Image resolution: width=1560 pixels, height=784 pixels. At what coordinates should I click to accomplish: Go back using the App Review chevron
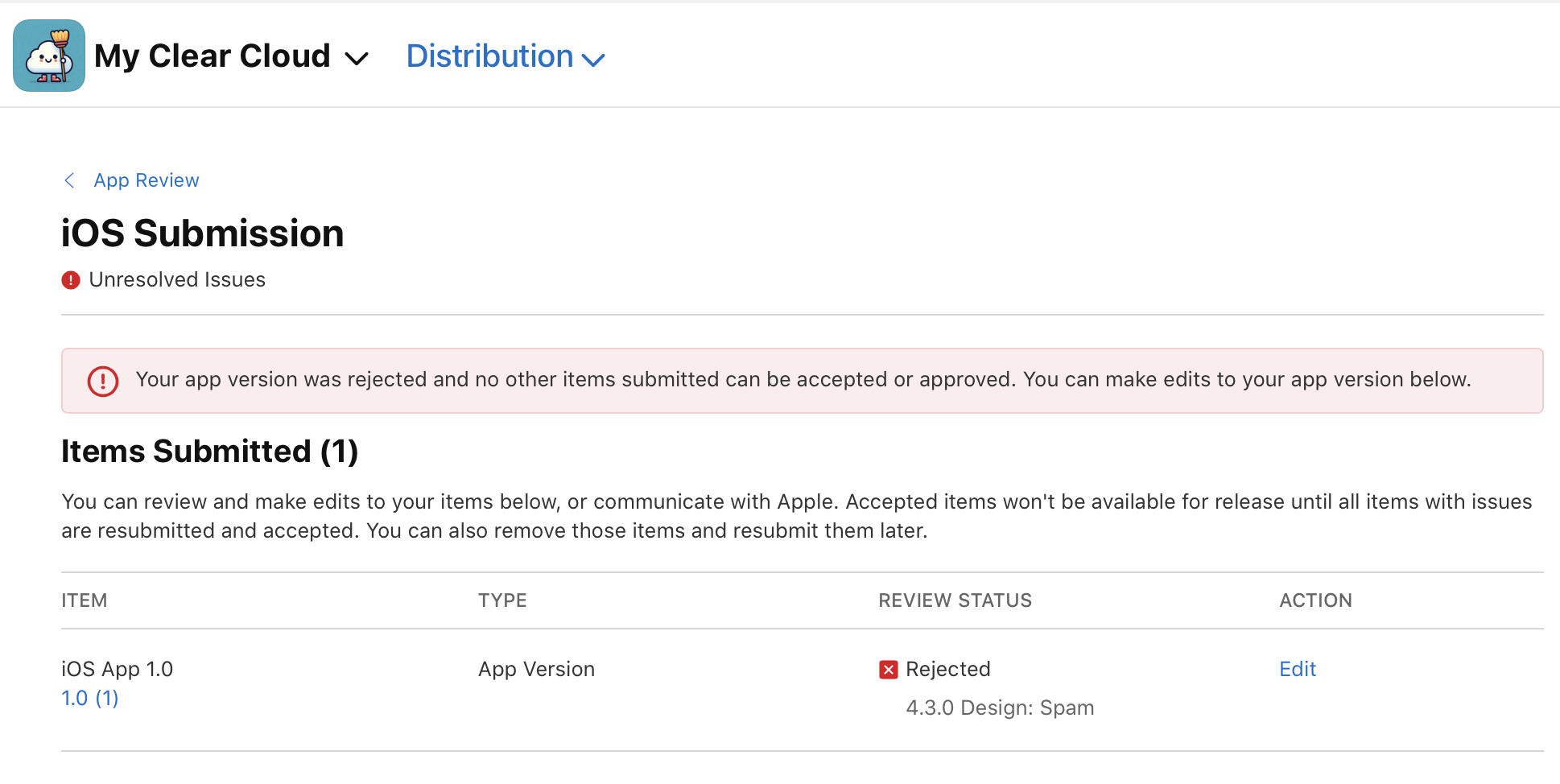point(70,180)
